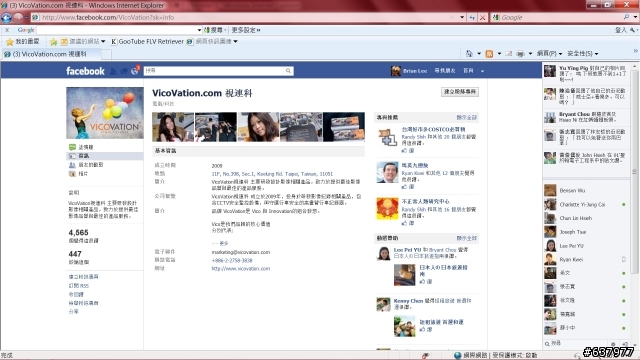Open address bar history dropdown
Viewport: 640px width, 360px height.
click(x=462, y=18)
